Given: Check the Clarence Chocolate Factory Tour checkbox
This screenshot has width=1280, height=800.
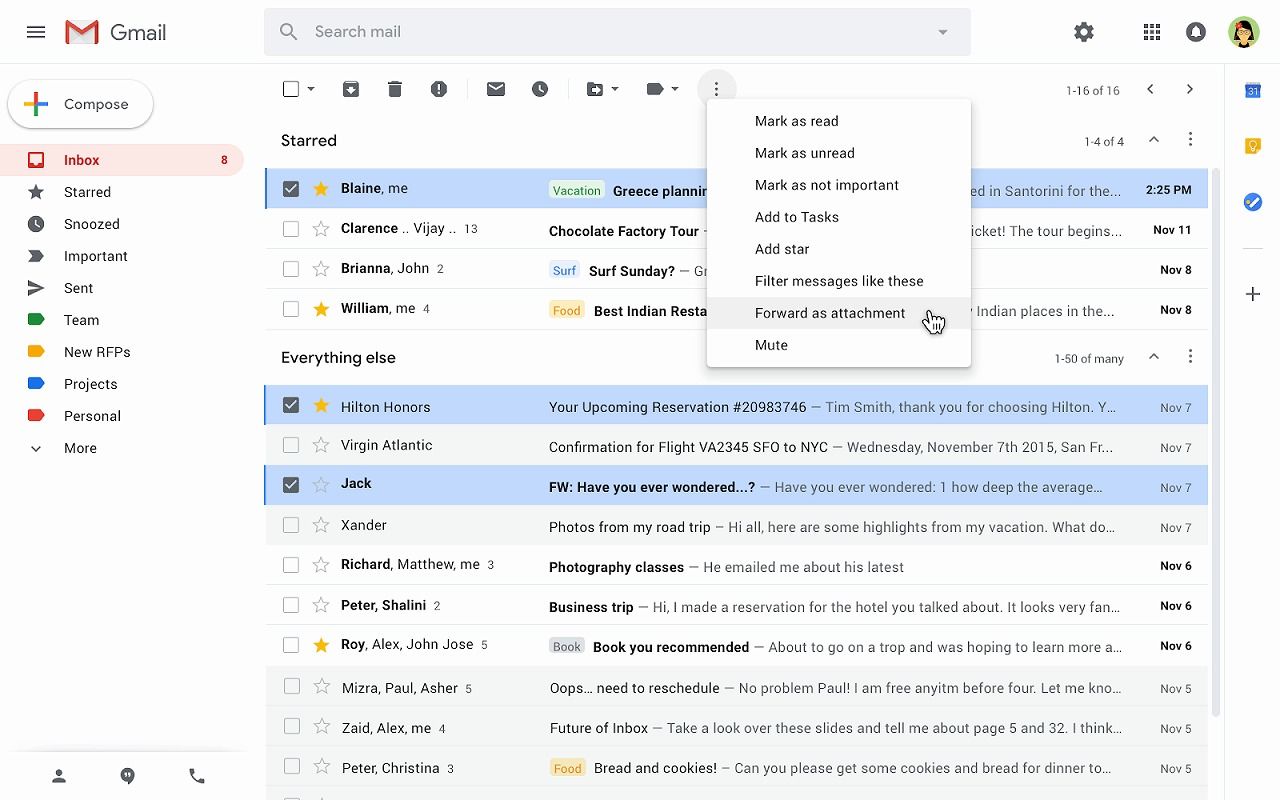Looking at the screenshot, I should 291,229.
